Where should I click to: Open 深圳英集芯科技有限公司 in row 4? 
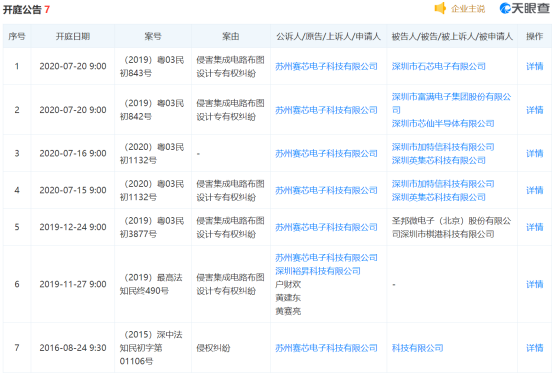439,197
